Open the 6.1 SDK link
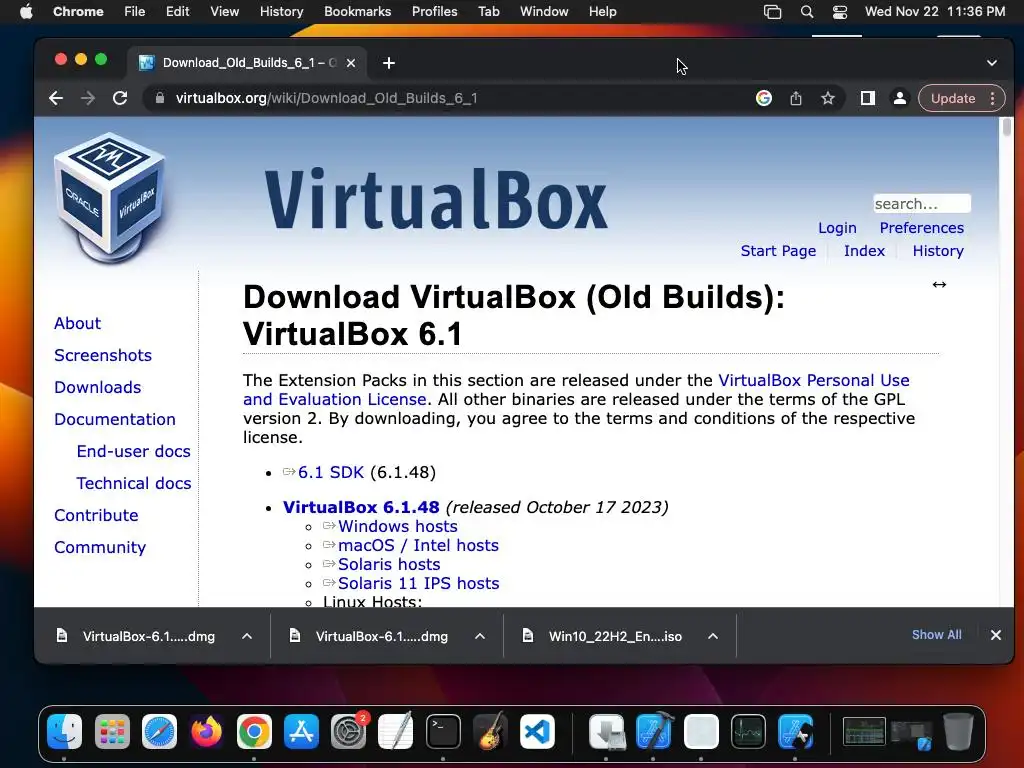The image size is (1024, 768). pyautogui.click(x=330, y=472)
